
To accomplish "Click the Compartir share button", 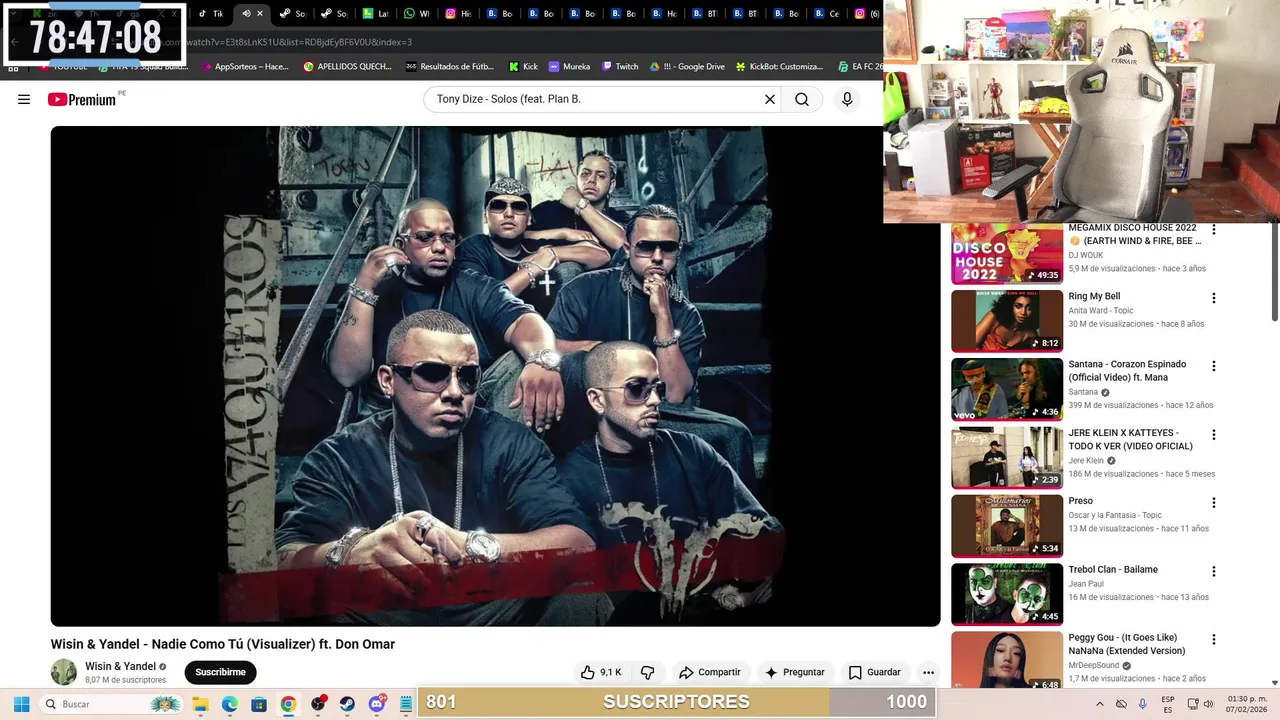I will (x=709, y=672).
